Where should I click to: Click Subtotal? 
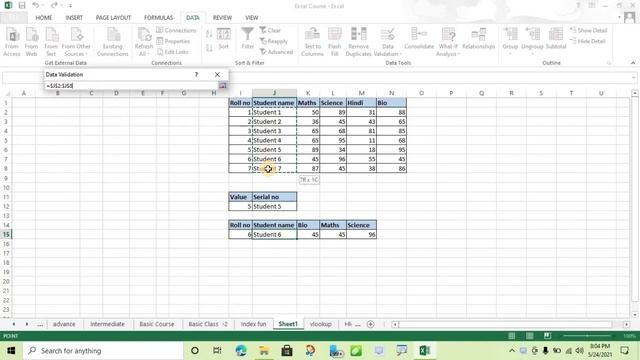pos(556,39)
